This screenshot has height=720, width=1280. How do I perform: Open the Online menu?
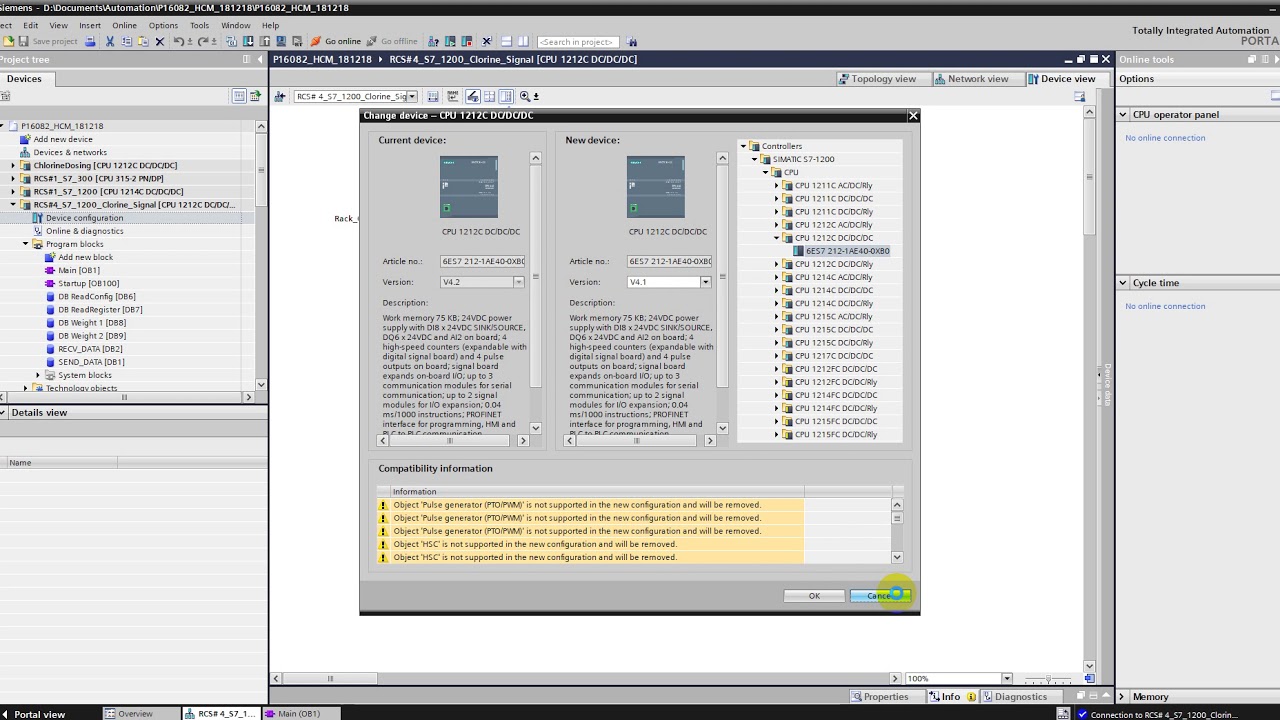point(125,25)
